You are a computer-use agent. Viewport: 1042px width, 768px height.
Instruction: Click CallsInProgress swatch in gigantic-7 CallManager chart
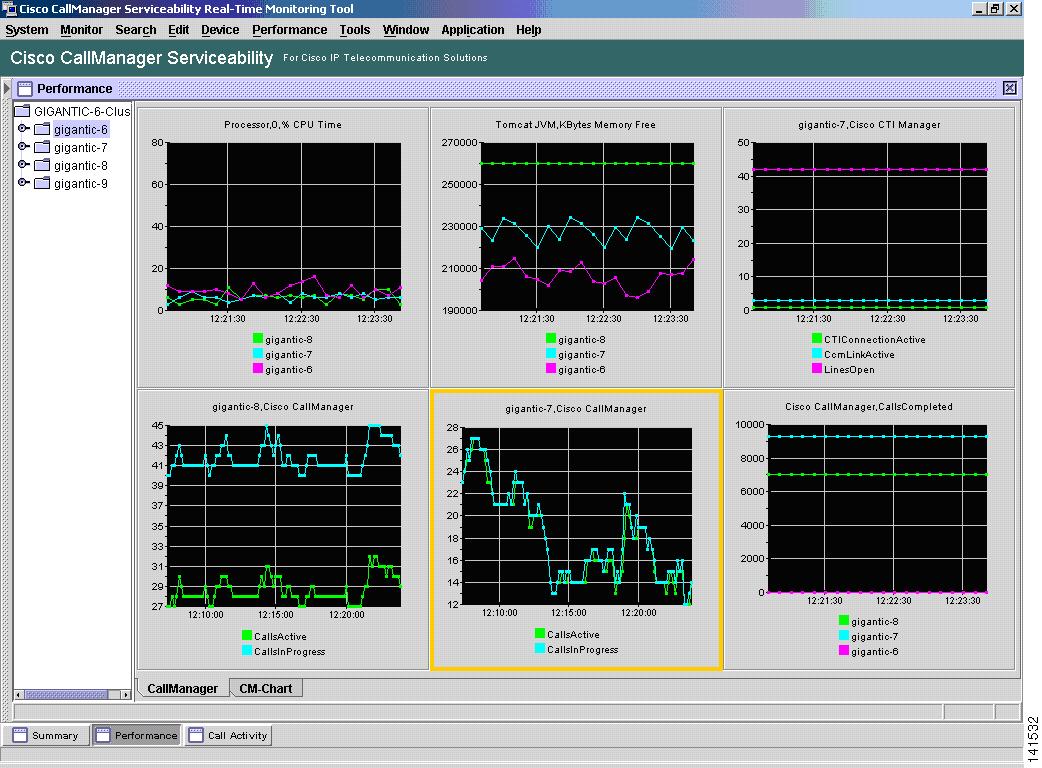point(540,648)
